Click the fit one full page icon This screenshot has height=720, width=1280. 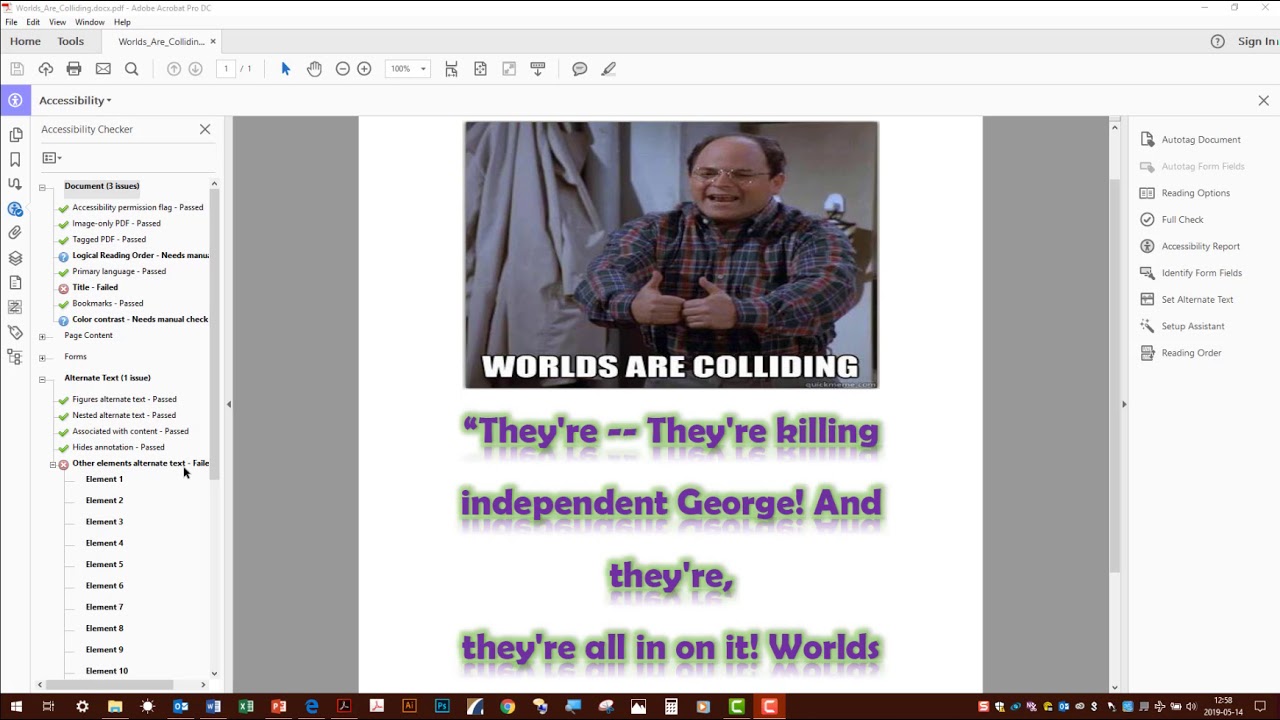pos(481,69)
